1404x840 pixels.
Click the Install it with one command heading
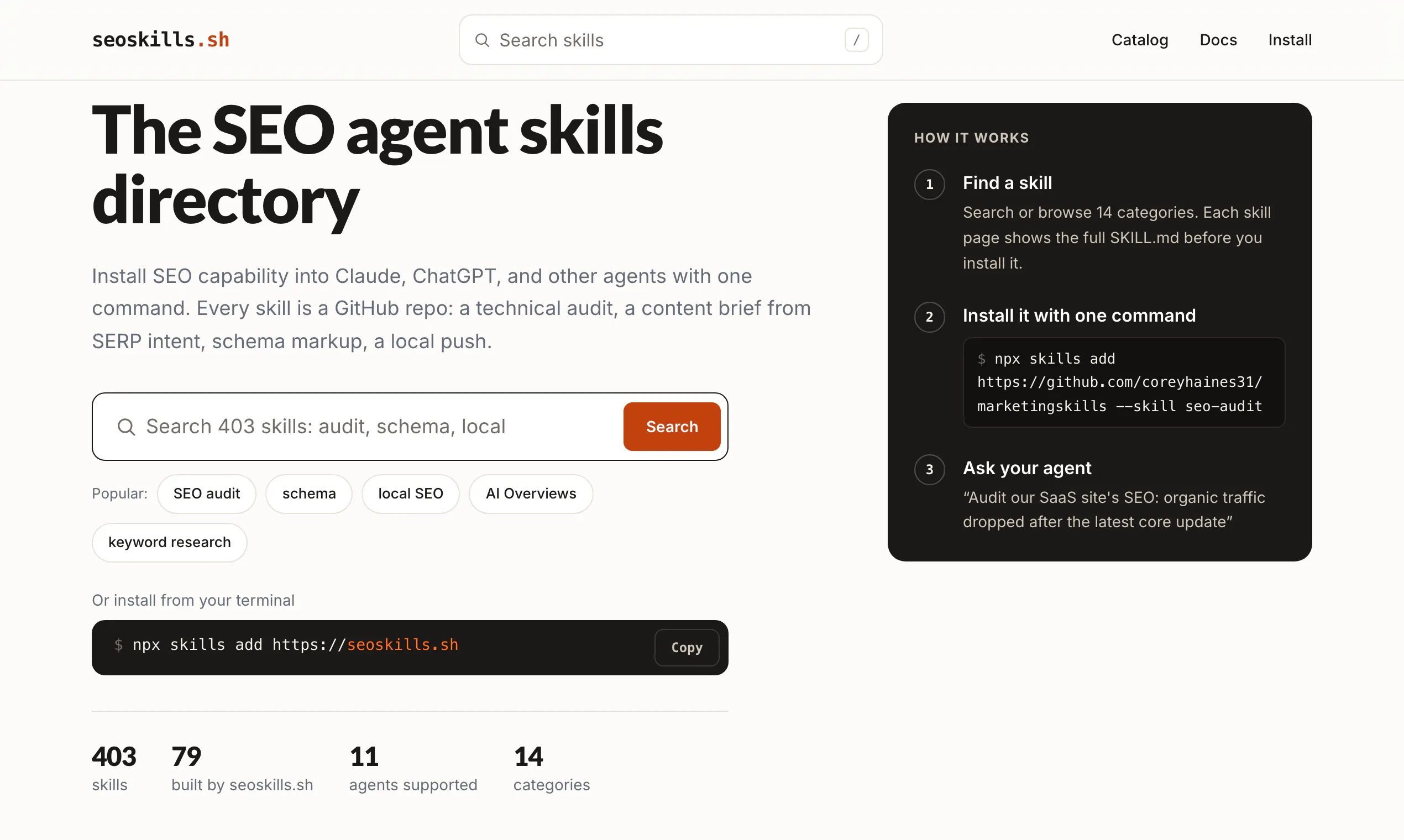coord(1079,316)
